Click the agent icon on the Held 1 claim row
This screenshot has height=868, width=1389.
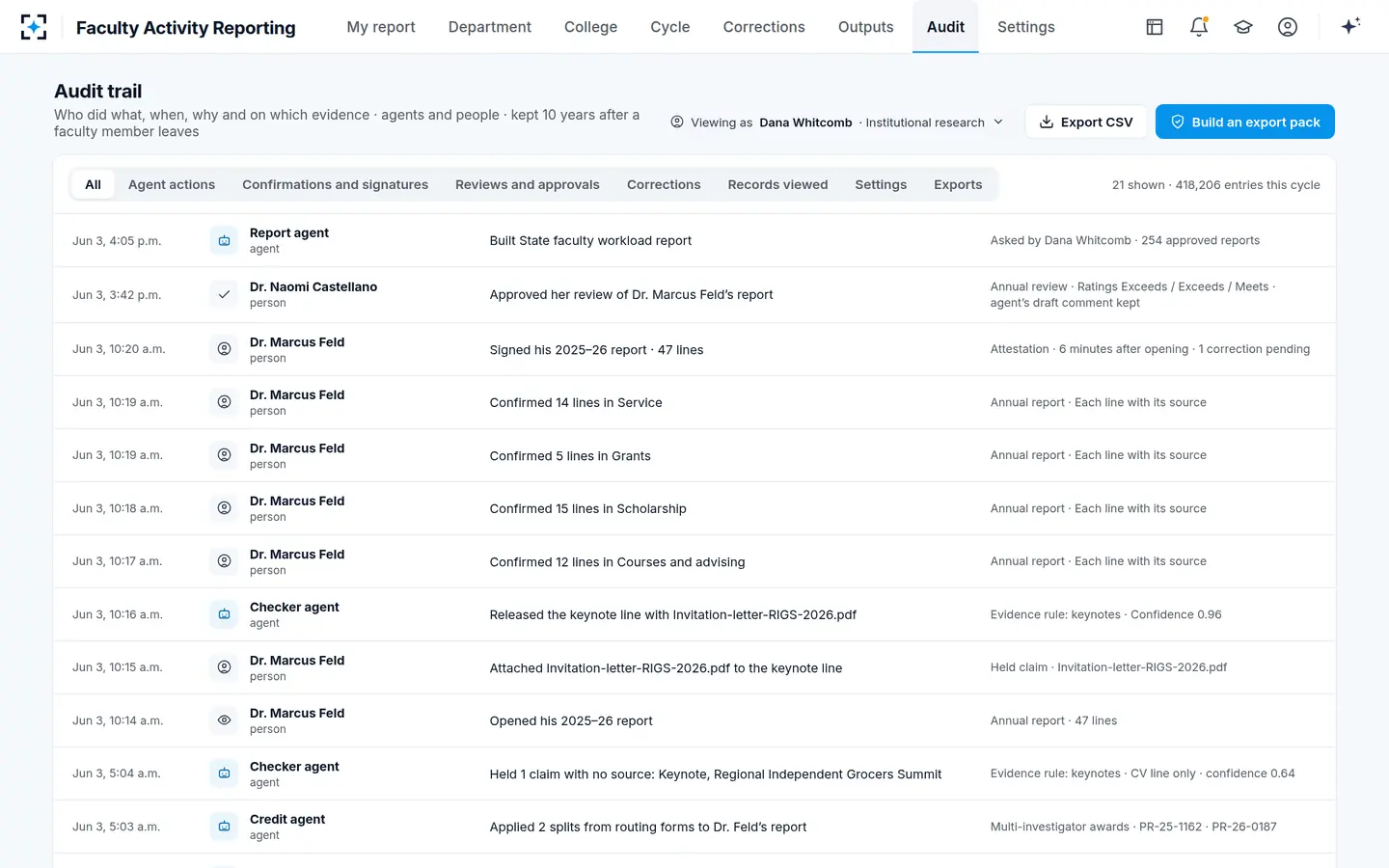point(224,773)
